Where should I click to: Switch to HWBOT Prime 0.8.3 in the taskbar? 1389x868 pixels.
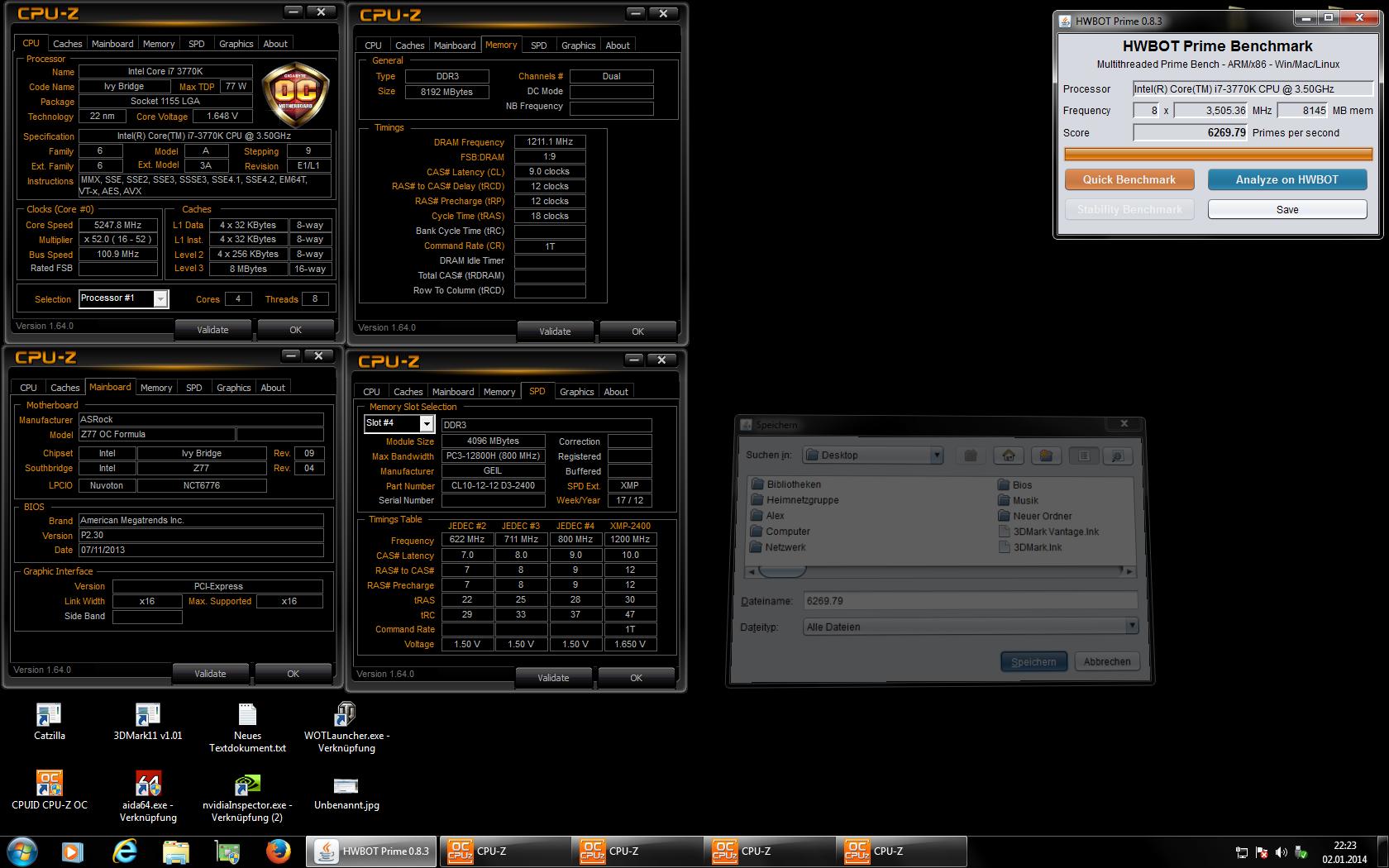point(371,851)
